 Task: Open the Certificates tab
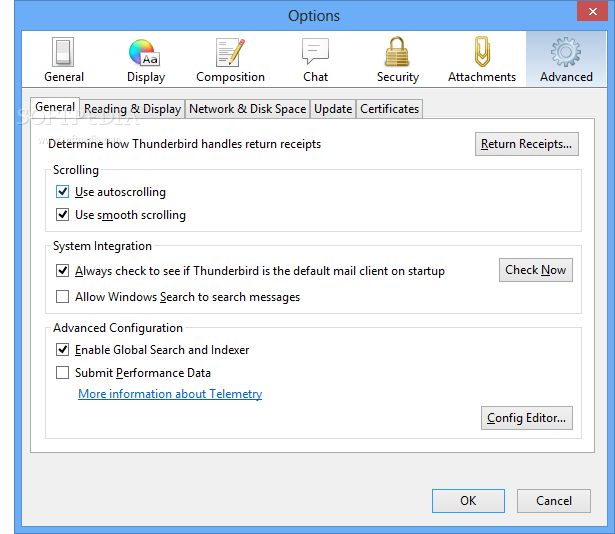point(389,109)
